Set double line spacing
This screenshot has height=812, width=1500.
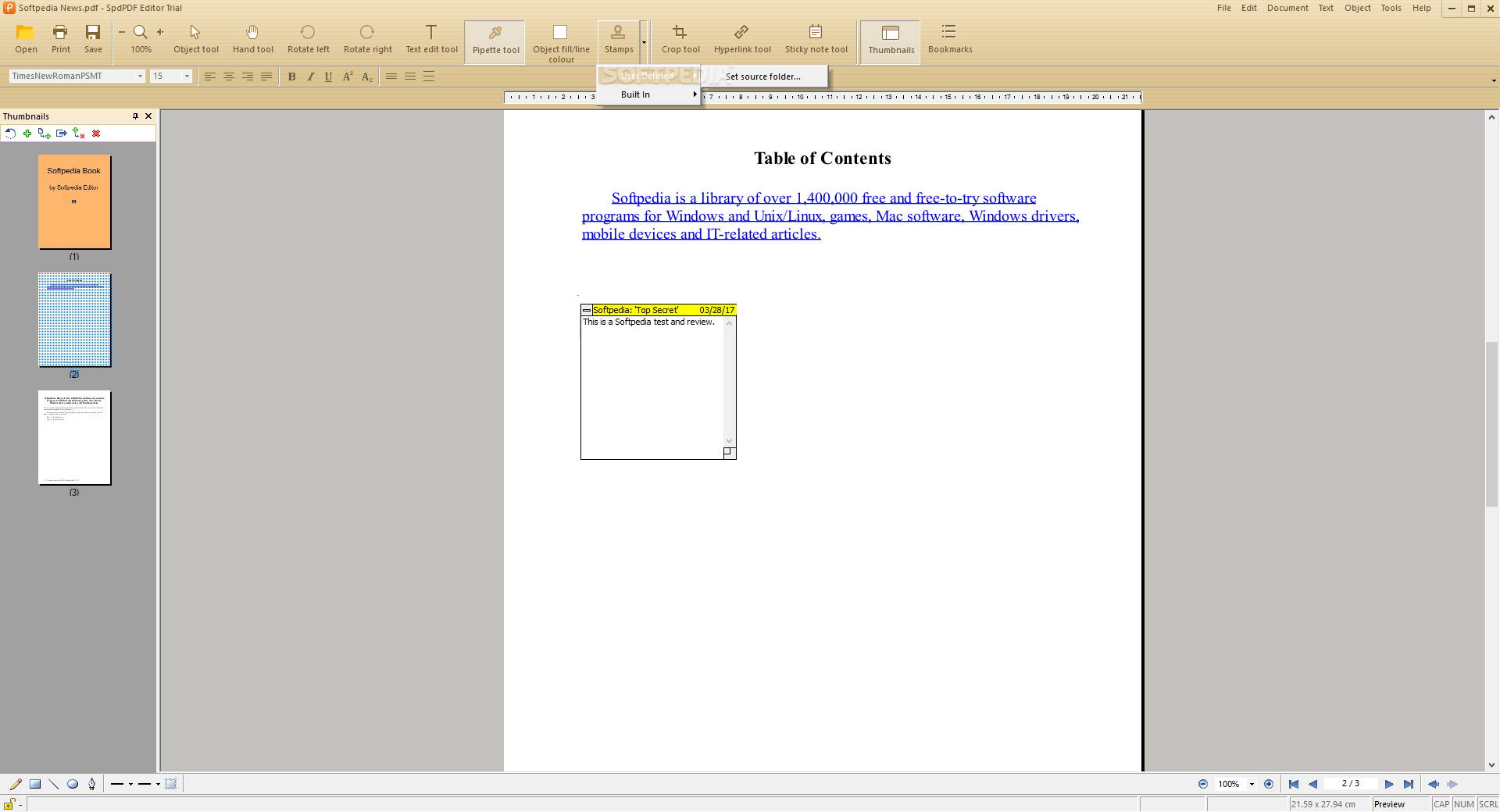[429, 77]
